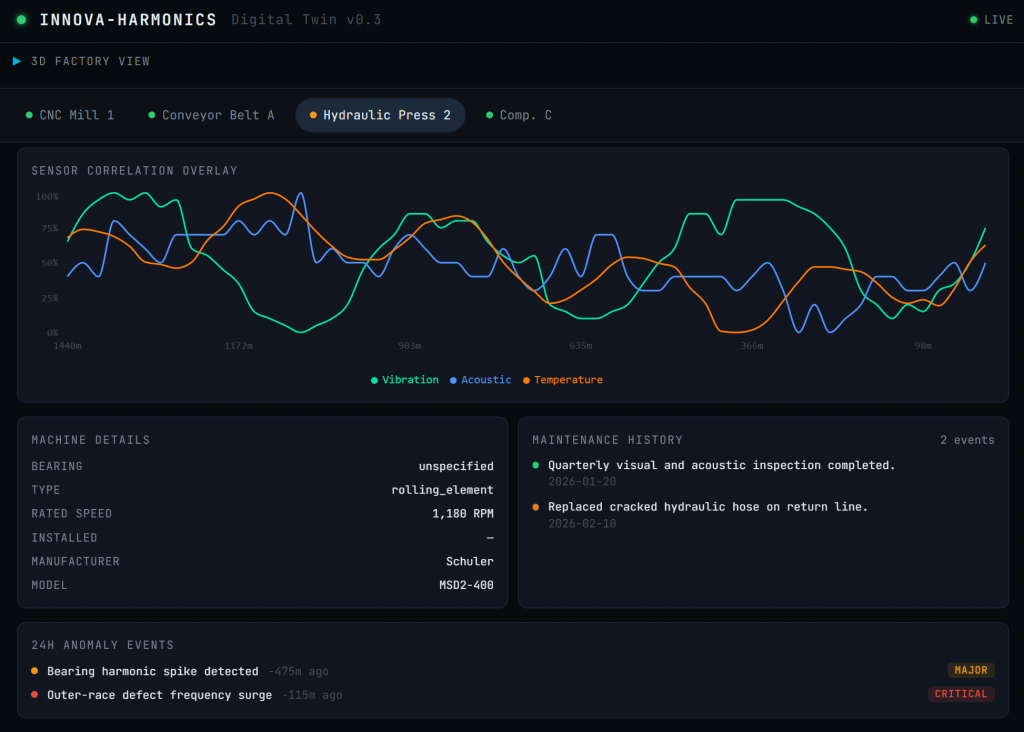Click the Digital Twin v0.3 label
Image resolution: width=1024 pixels, height=732 pixels.
click(306, 20)
